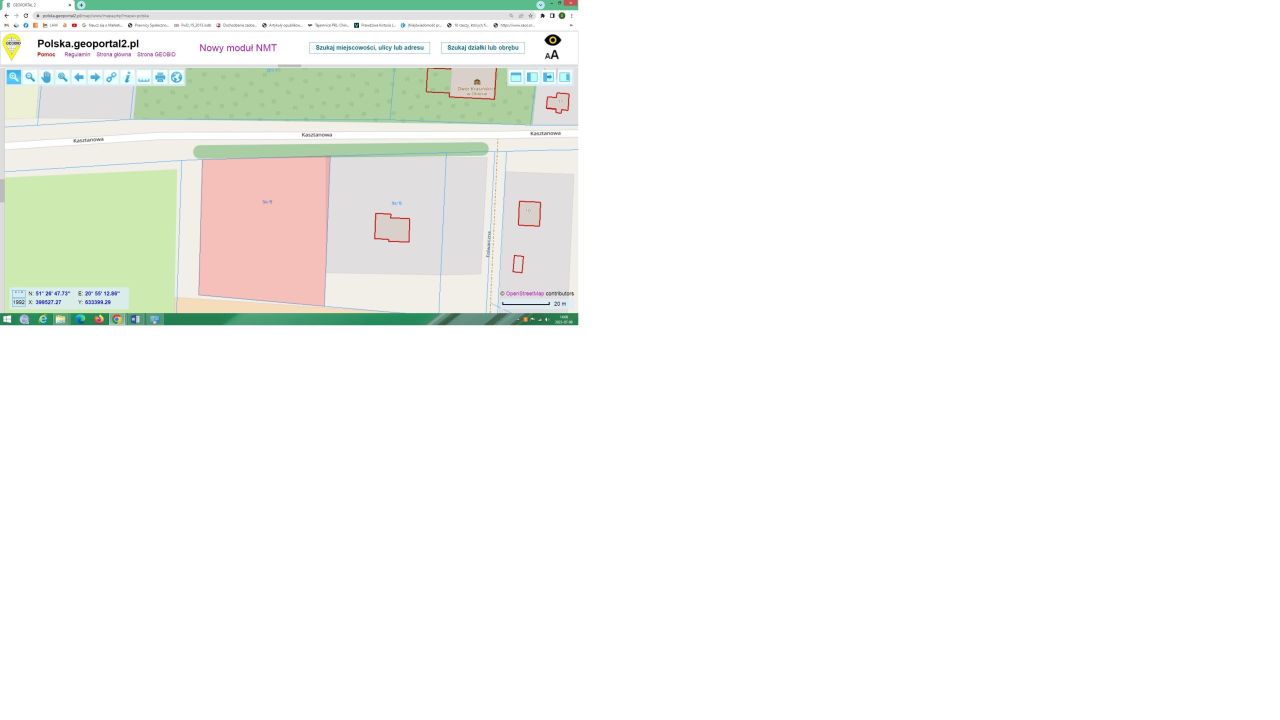Image resolution: width=1280 pixels, height=720 pixels.
Task: Open the Pomoc link
Action: [x=46, y=54]
